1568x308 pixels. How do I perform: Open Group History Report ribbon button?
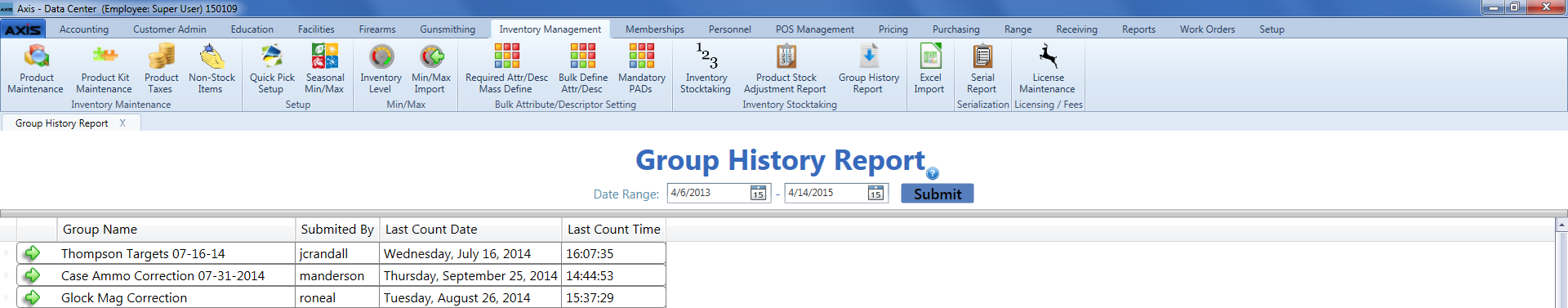pos(868,69)
